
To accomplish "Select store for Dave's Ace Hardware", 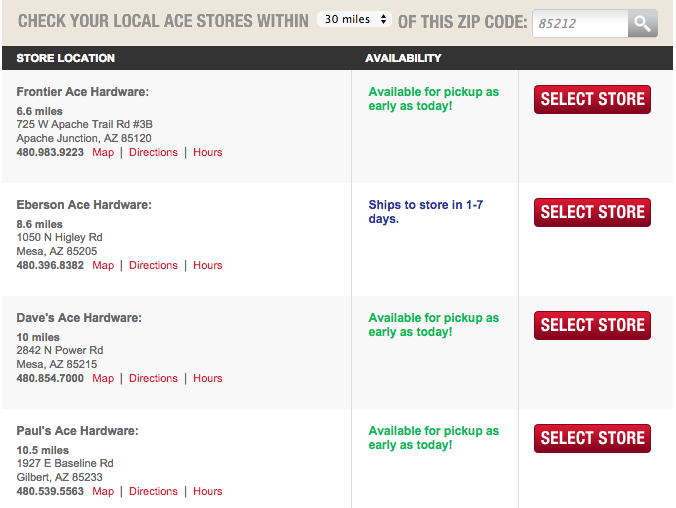I will pyautogui.click(x=592, y=325).
